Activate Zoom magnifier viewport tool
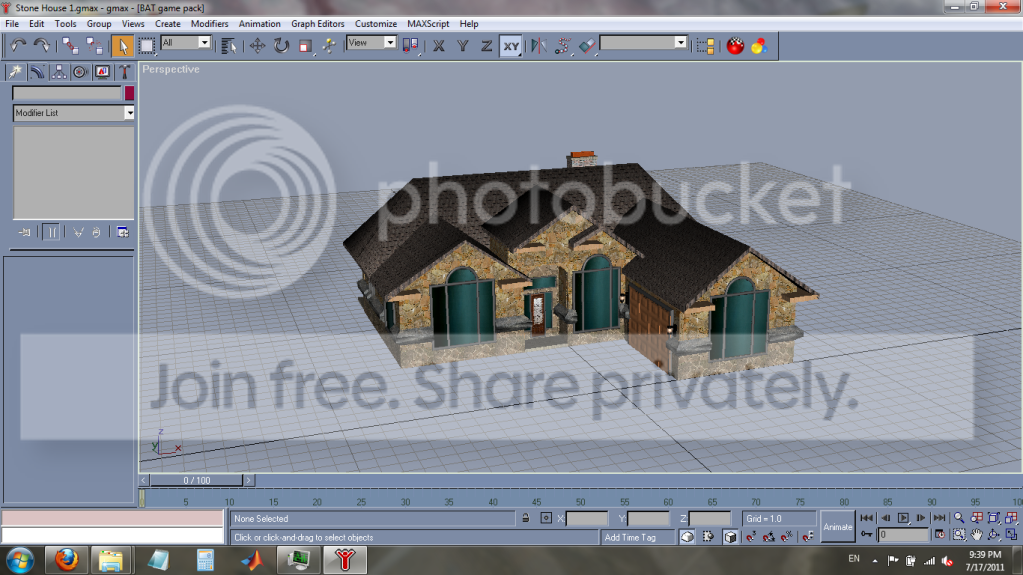 pyautogui.click(x=958, y=518)
